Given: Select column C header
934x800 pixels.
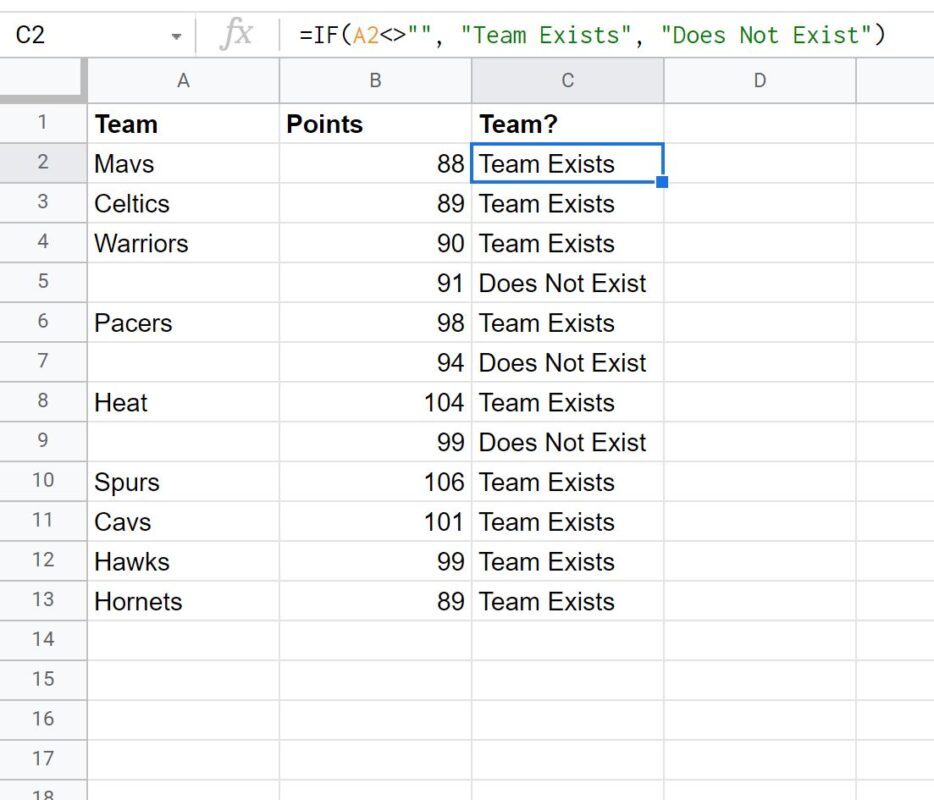Looking at the screenshot, I should pos(568,80).
